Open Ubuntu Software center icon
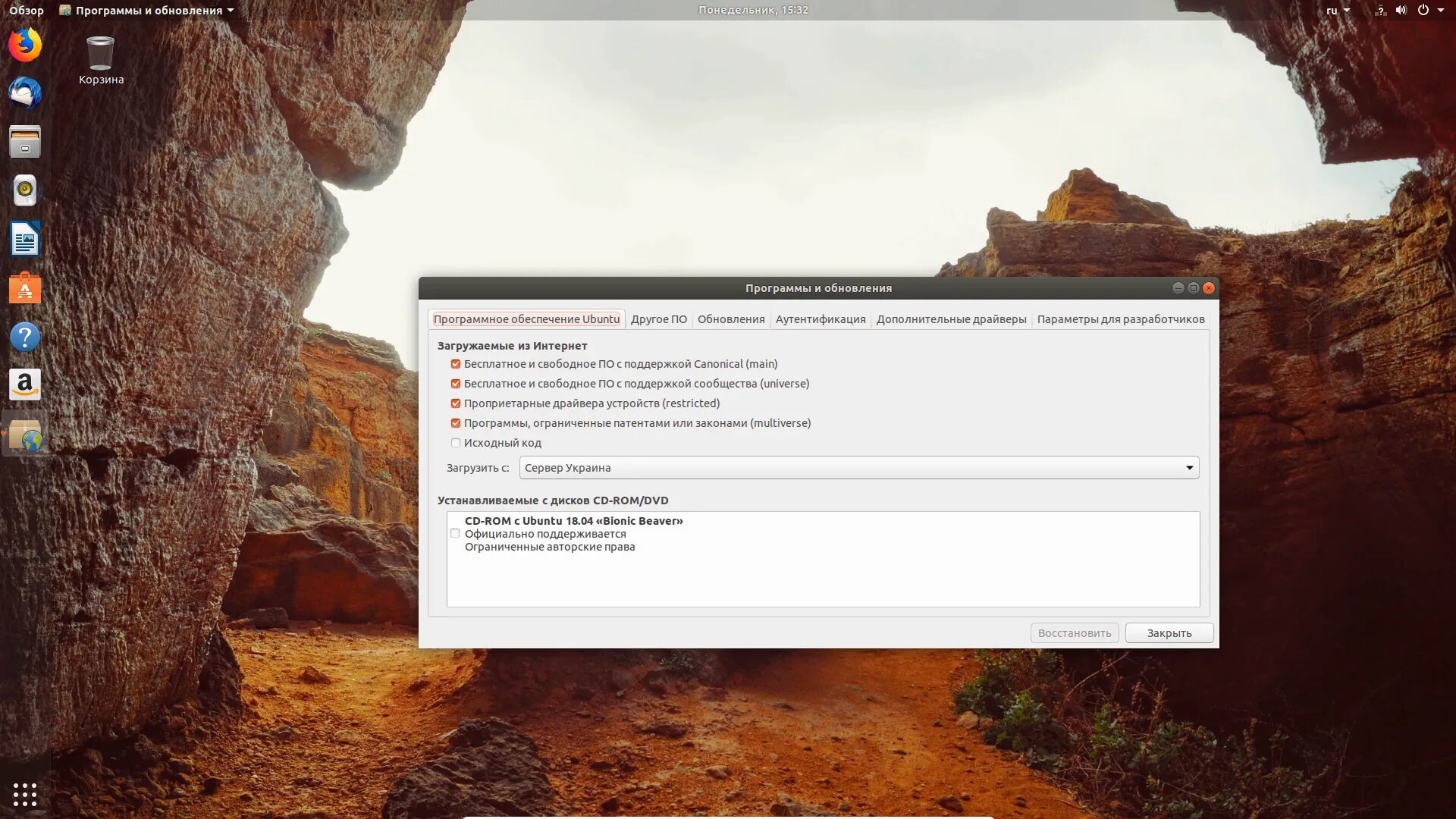Screen dimensions: 1456x819 pos(25,288)
